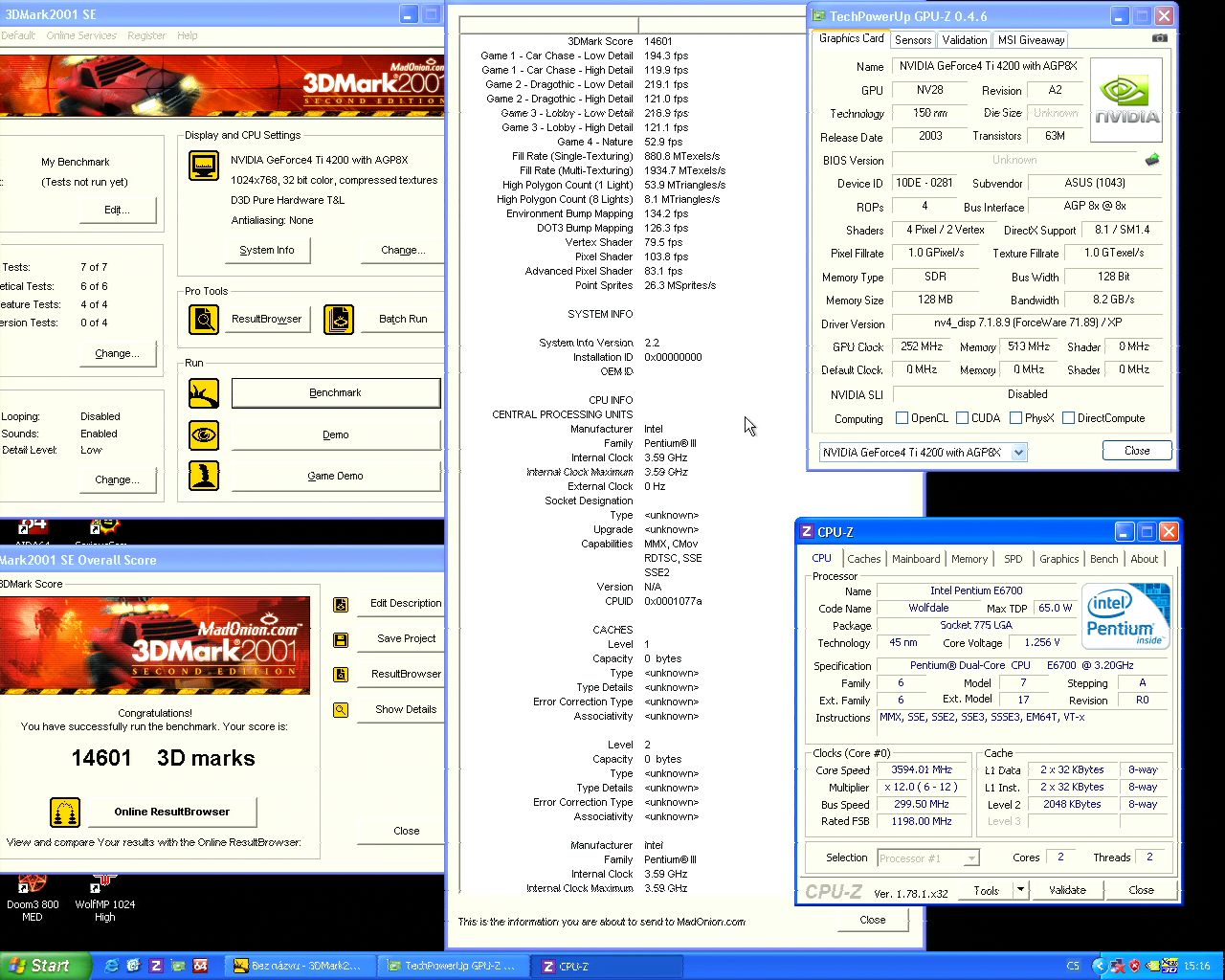Click the Close button in GPU-Z

coord(1137,451)
